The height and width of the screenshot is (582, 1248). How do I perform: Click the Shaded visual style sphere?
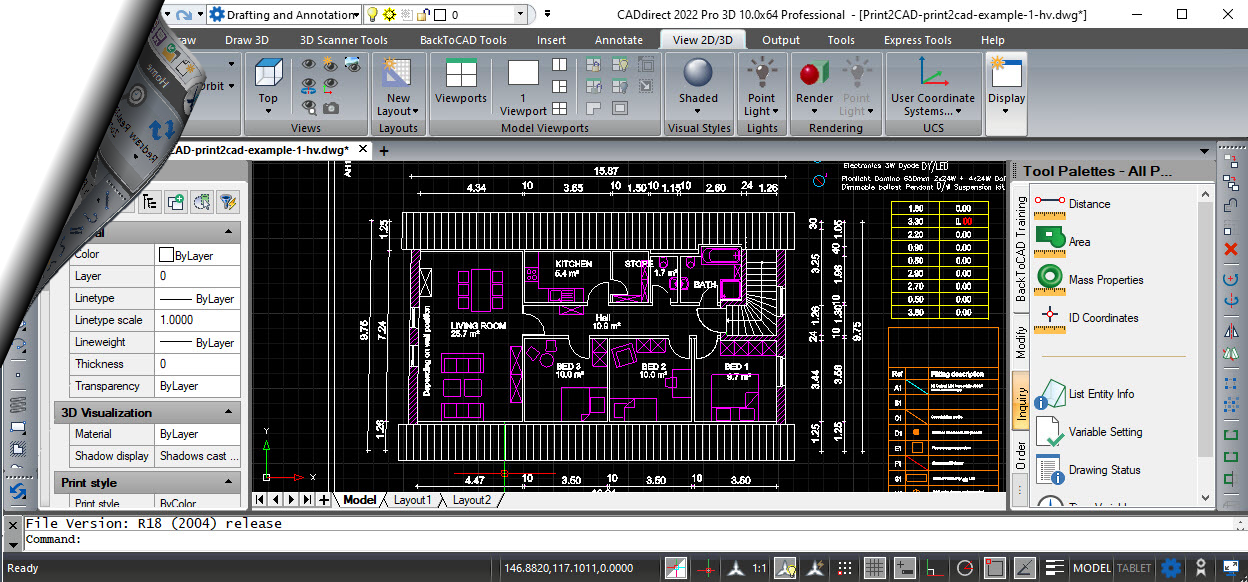[x=698, y=73]
